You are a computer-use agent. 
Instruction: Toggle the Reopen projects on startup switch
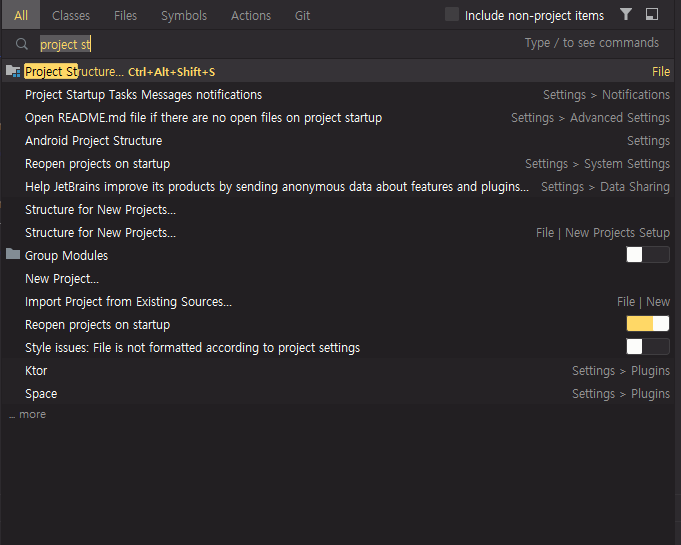(648, 324)
